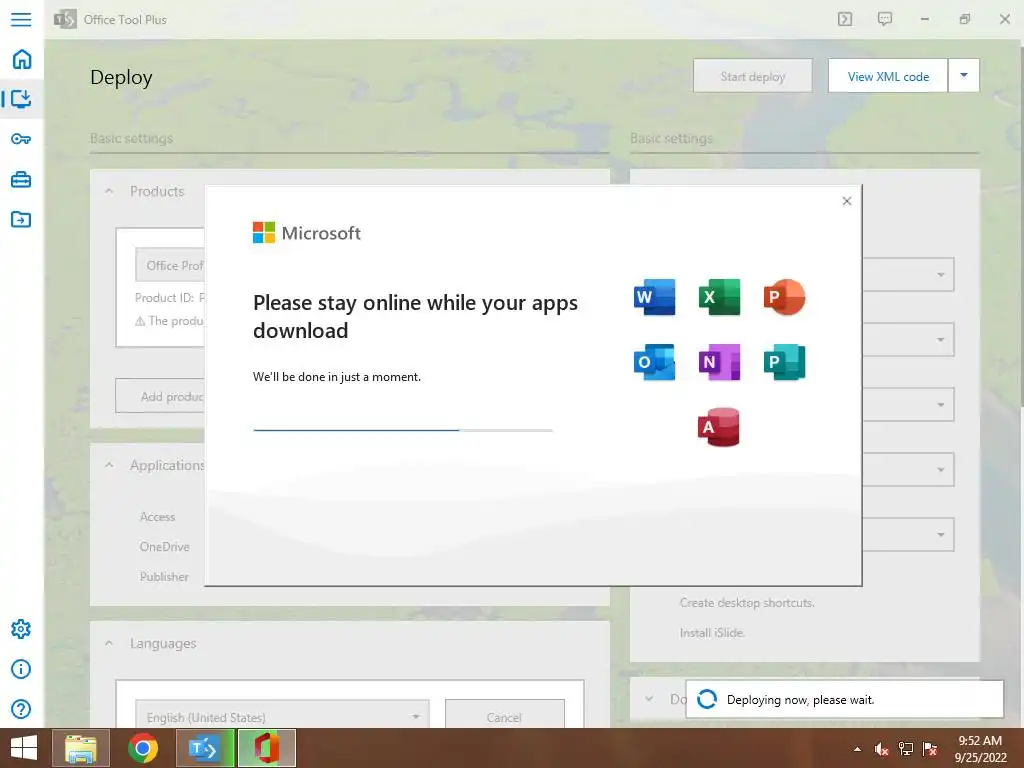Screen dimensions: 1024x768
Task: Open Action Center flag icon
Action: tap(930, 749)
